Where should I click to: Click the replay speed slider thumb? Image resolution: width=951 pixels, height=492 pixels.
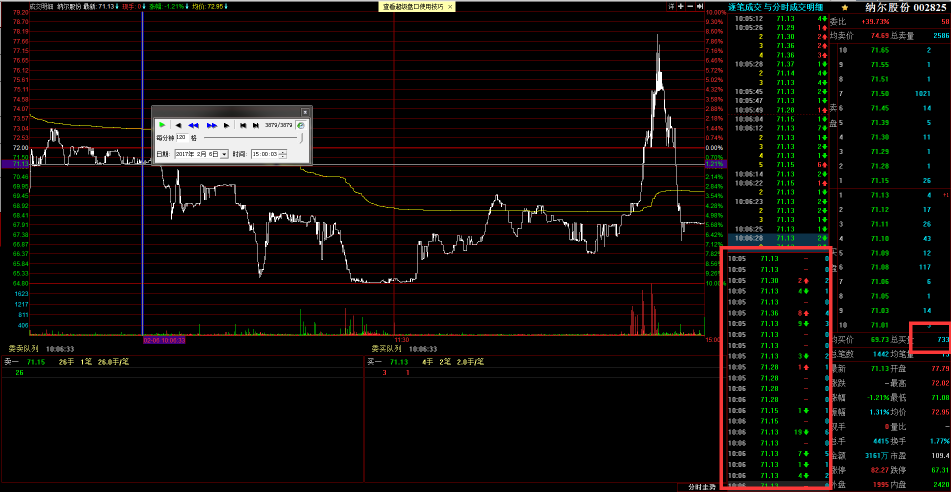click(301, 138)
